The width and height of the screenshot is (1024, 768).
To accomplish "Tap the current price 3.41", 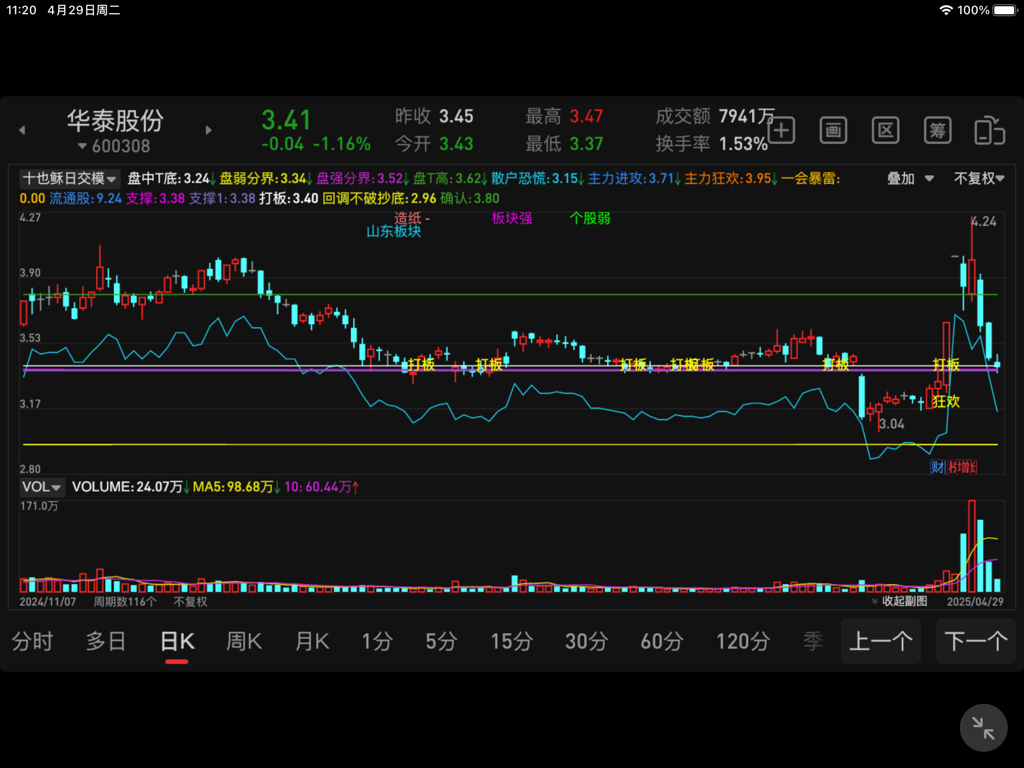I will 287,120.
